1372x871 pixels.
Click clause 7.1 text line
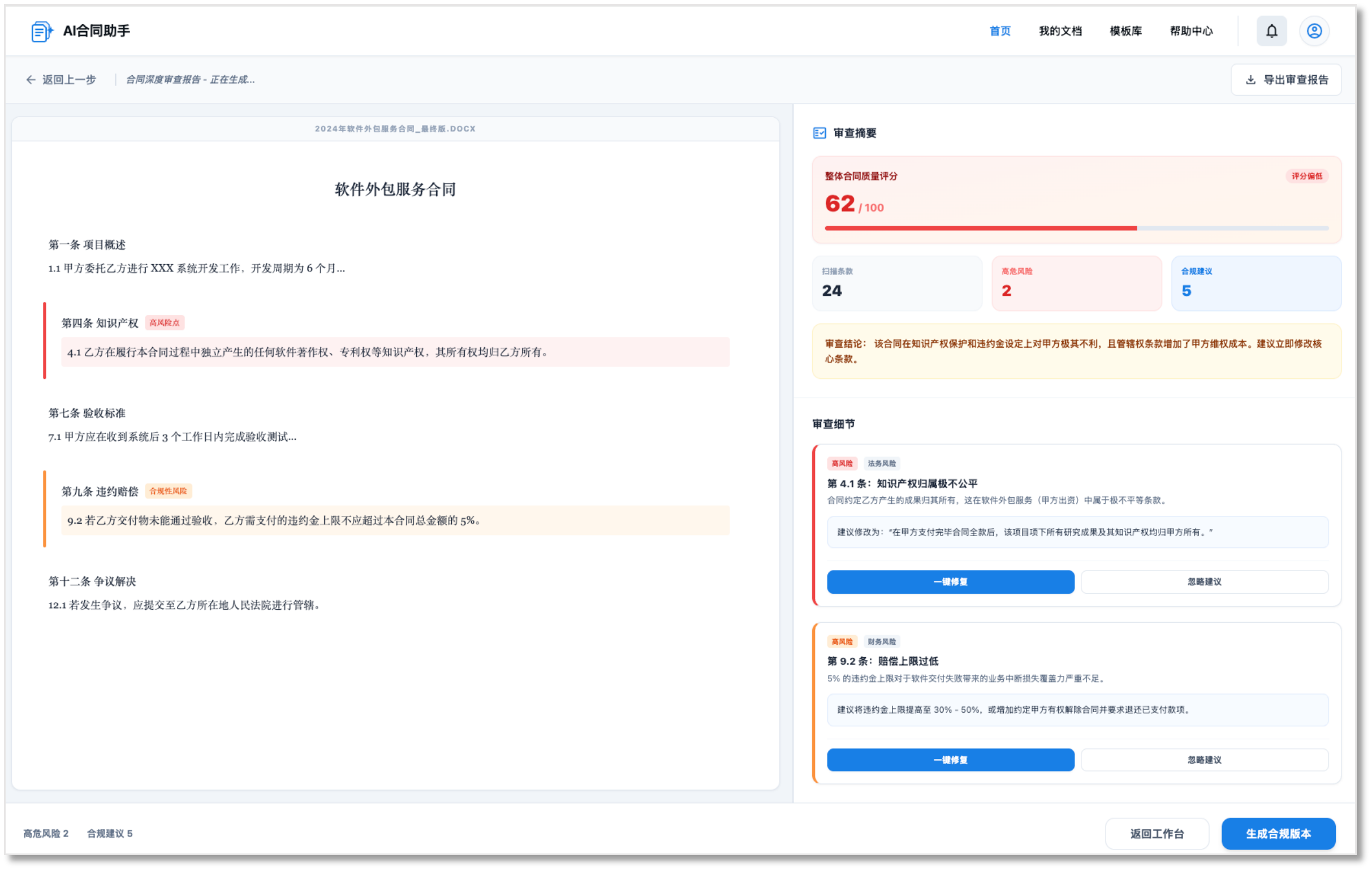tap(172, 437)
